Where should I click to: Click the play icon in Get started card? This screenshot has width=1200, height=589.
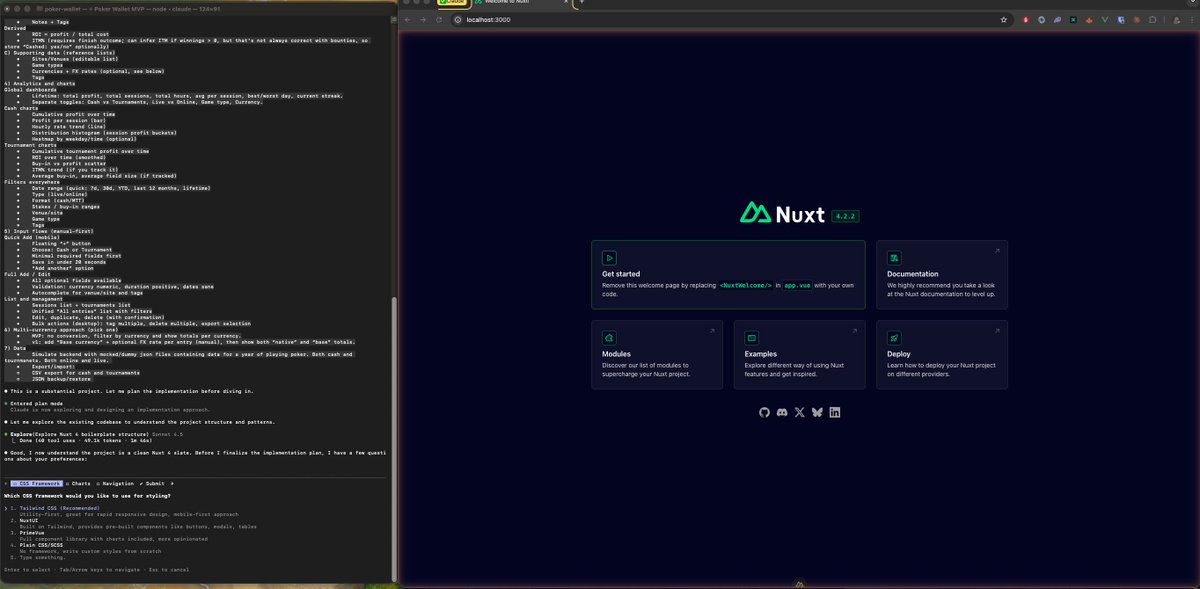(x=609, y=257)
